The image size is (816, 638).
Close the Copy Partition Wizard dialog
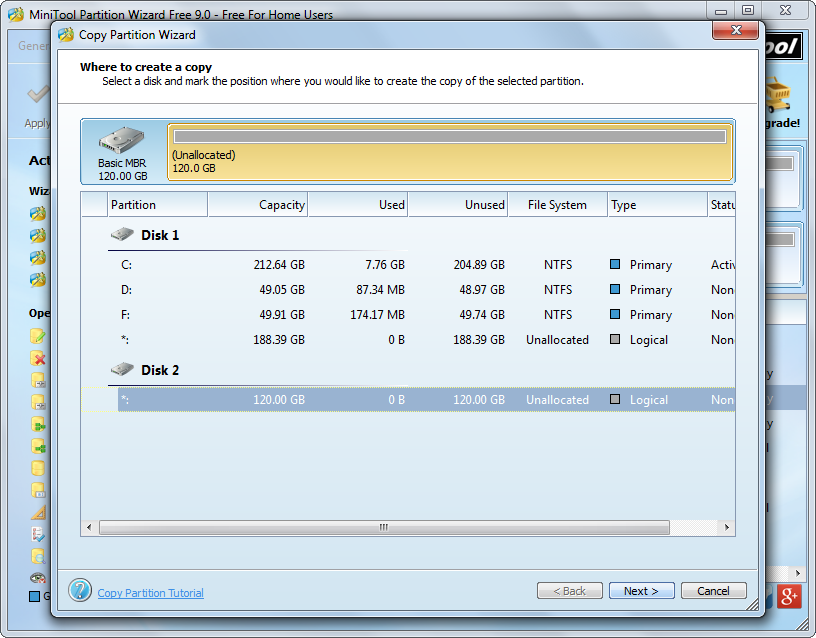[x=735, y=30]
